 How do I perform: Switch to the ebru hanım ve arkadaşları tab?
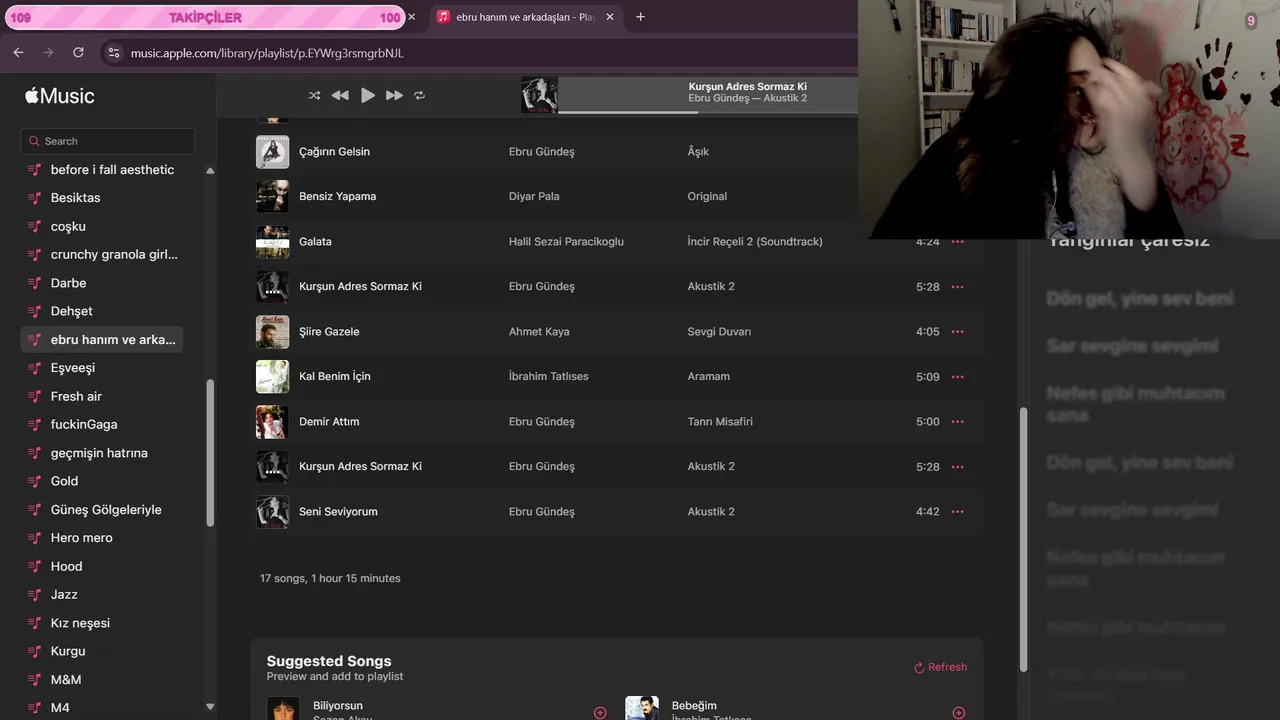524,17
